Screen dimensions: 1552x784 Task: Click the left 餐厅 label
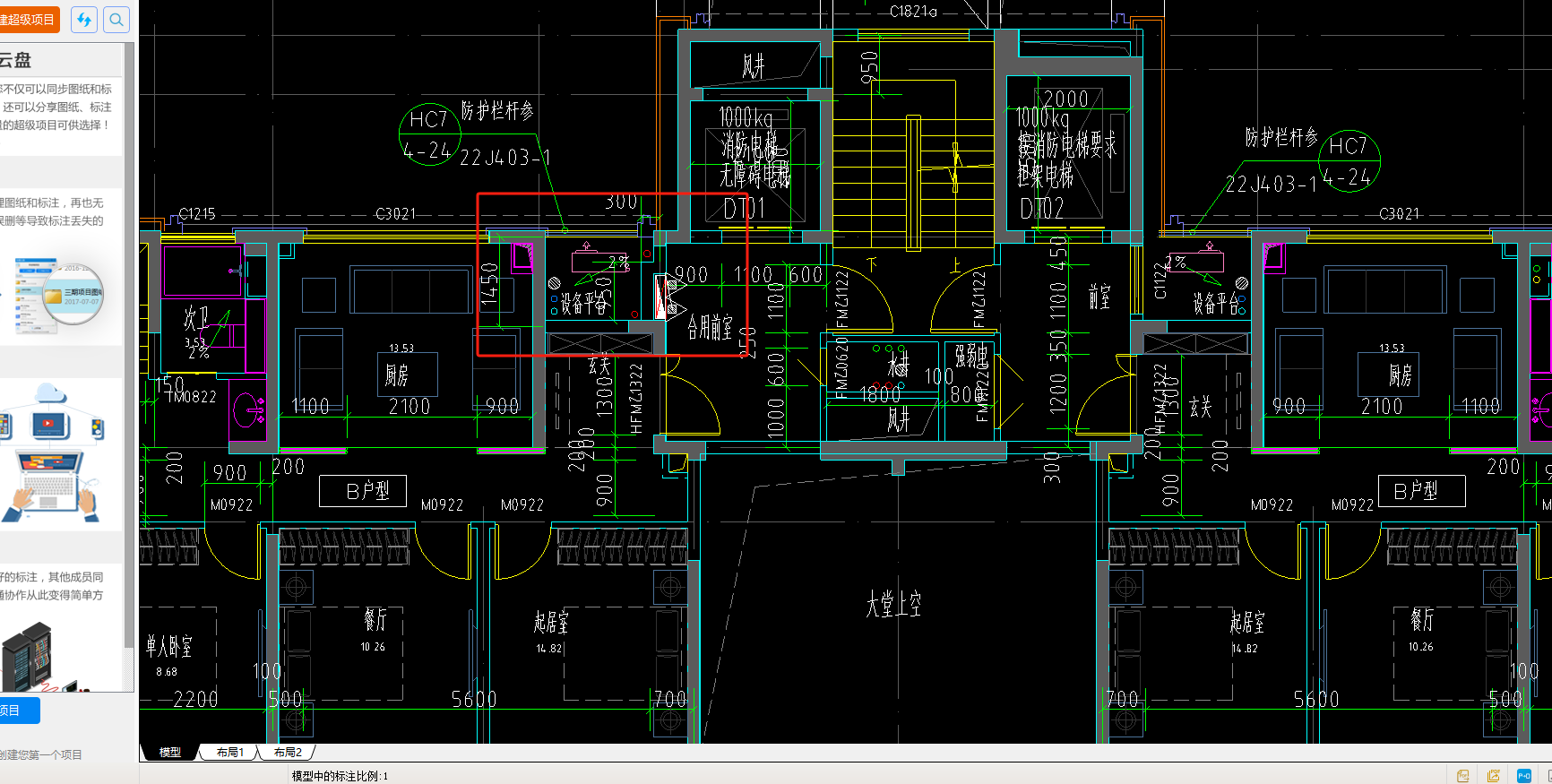375,619
